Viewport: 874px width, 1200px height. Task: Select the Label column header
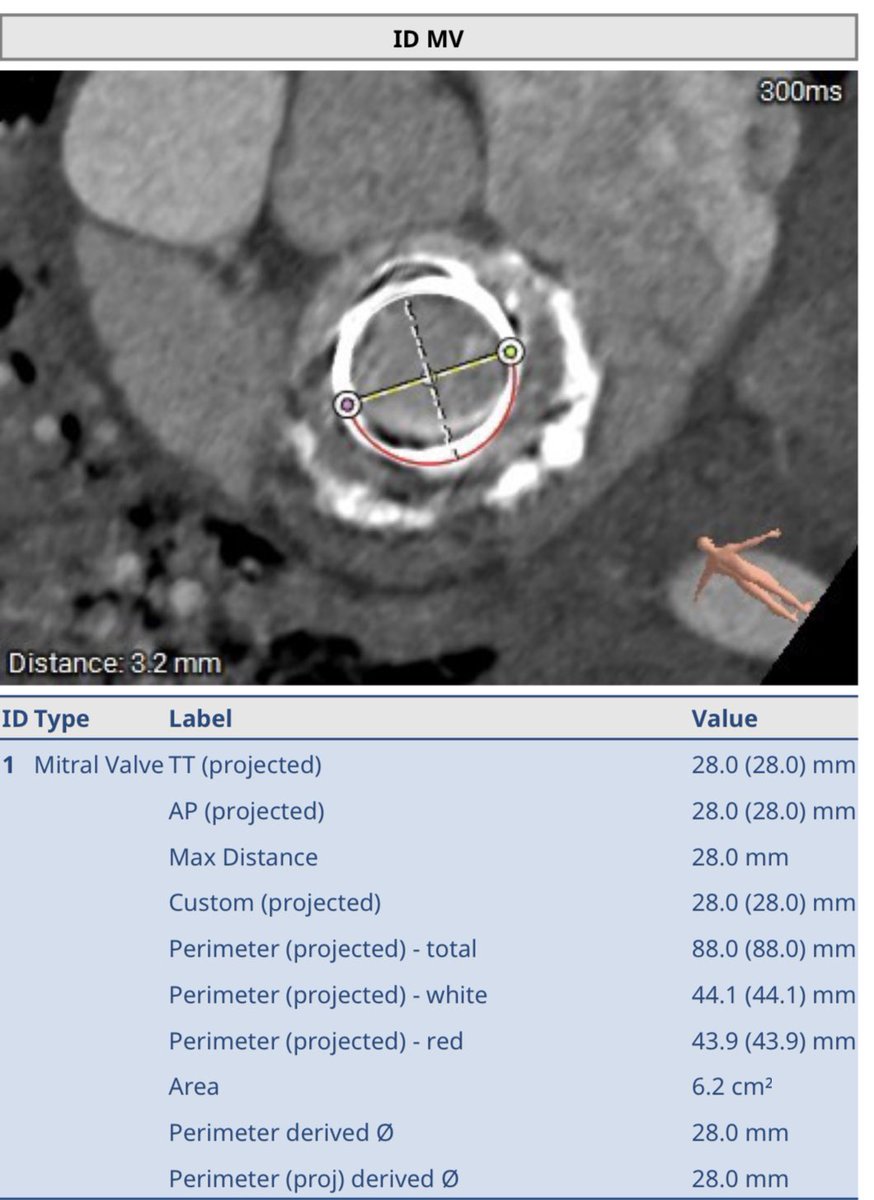click(200, 718)
